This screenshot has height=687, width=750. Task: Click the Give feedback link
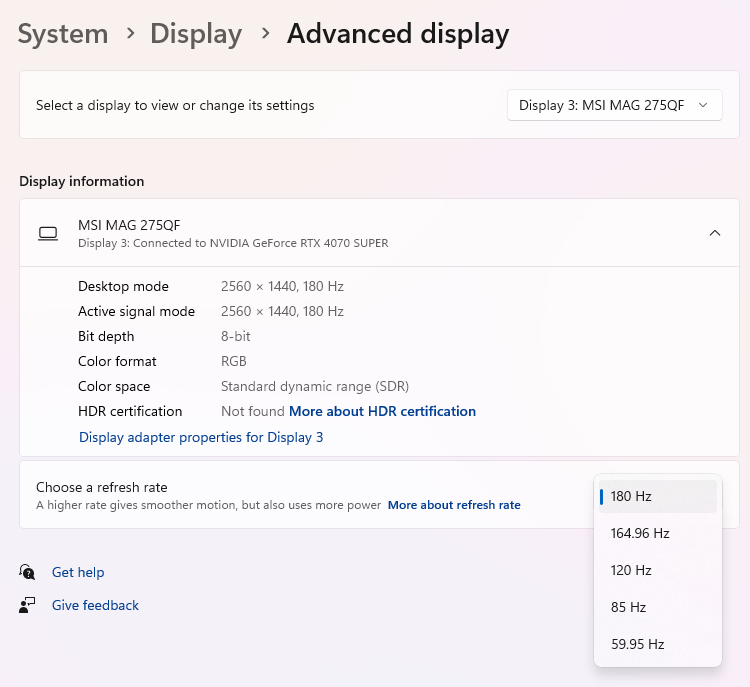[95, 605]
